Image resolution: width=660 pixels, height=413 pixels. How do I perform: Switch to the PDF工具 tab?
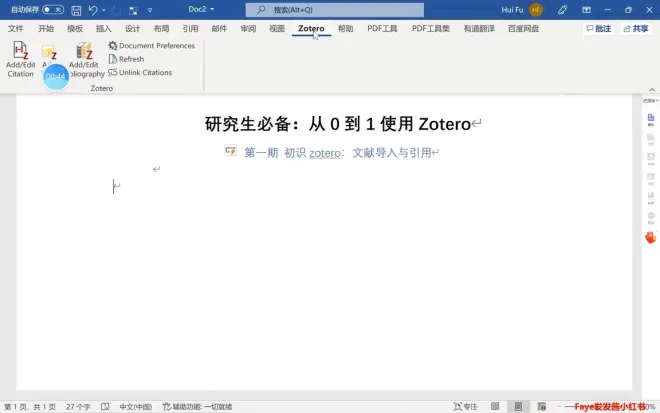[x=382, y=29]
